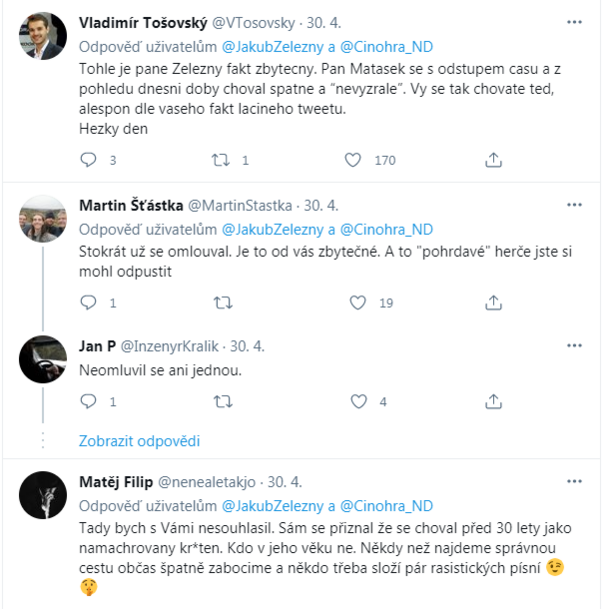Image resolution: width=608 pixels, height=609 pixels.
Task: Open Vladimír Tošovský's profile picture
Action: [x=44, y=36]
